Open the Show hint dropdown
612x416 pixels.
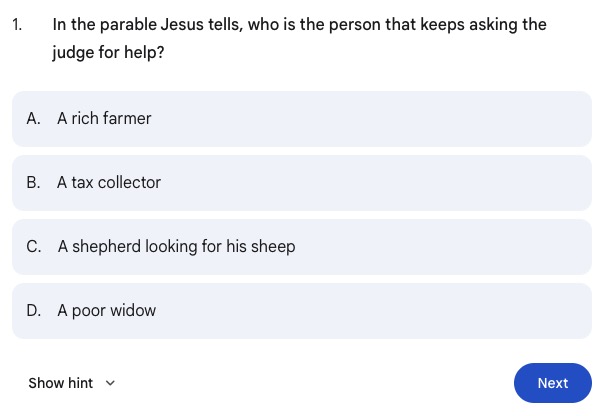(x=72, y=383)
